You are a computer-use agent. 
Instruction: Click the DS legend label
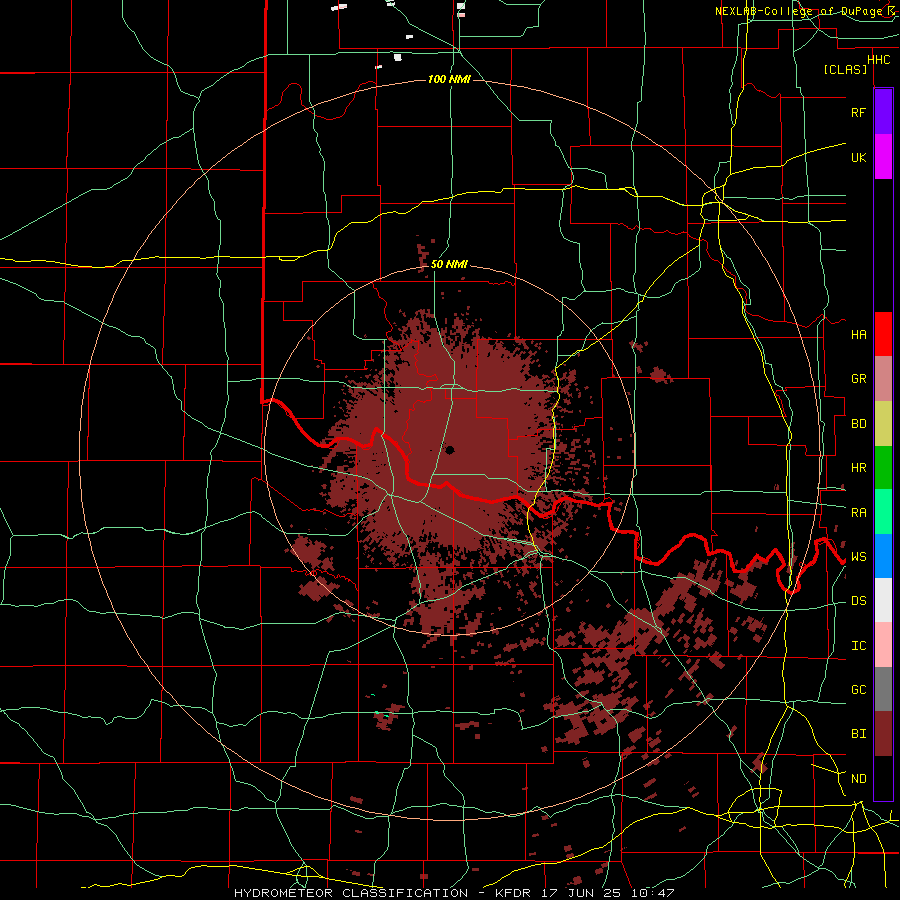coord(858,601)
